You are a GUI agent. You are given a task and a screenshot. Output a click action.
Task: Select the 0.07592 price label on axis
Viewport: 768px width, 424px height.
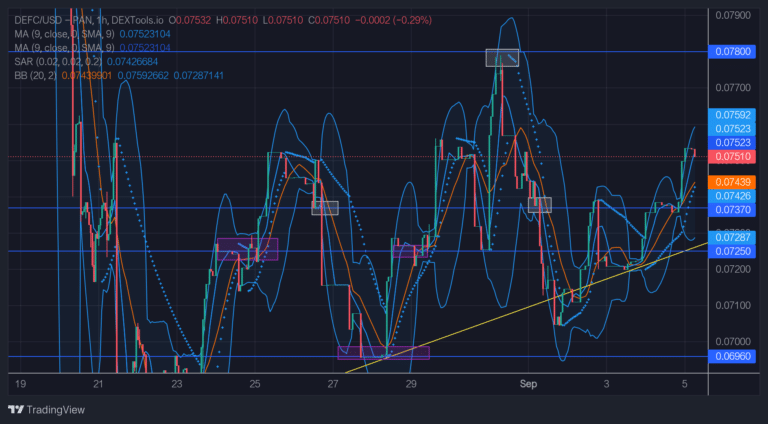pos(732,115)
